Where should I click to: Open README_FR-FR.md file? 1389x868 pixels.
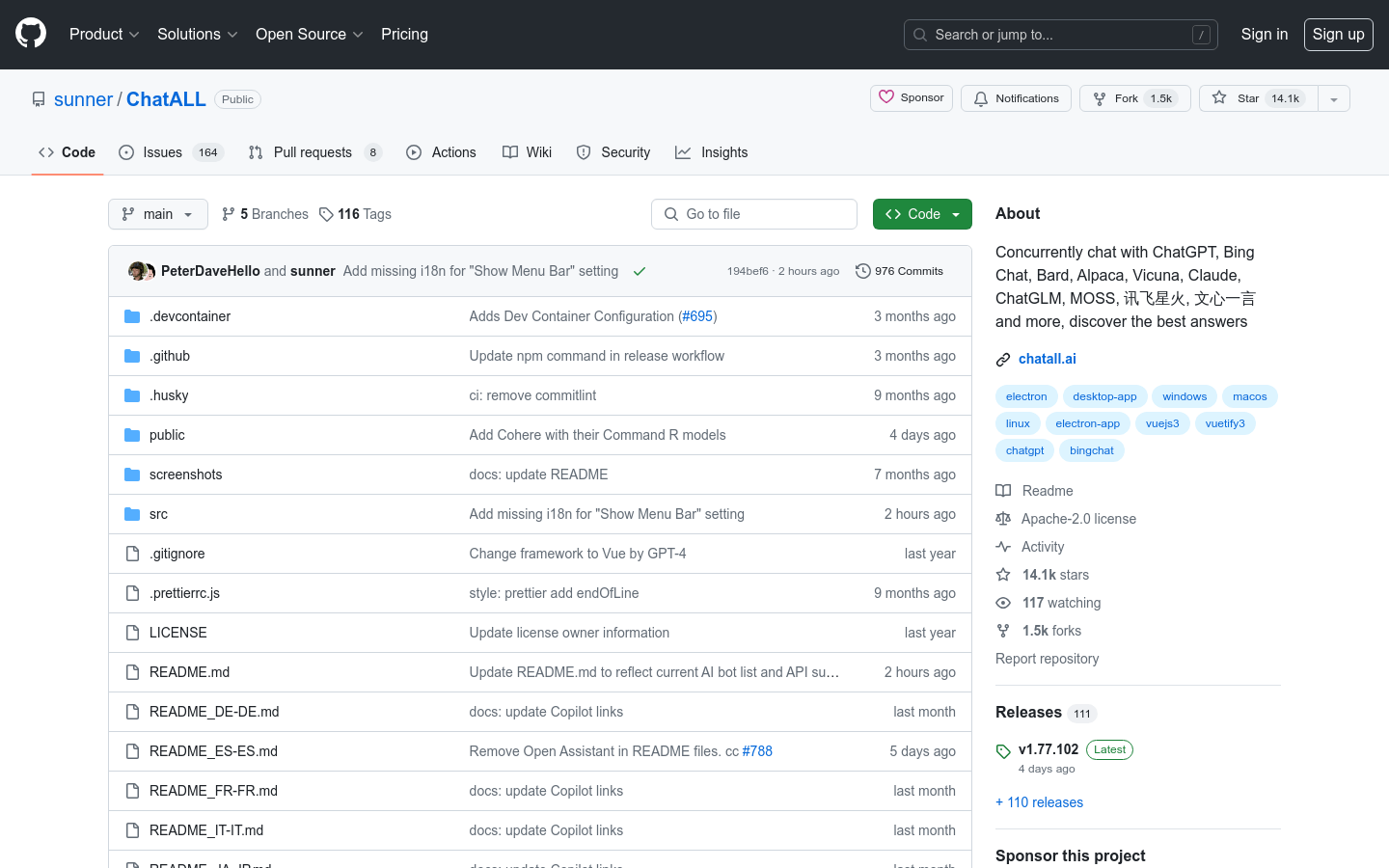pyautogui.click(x=213, y=791)
